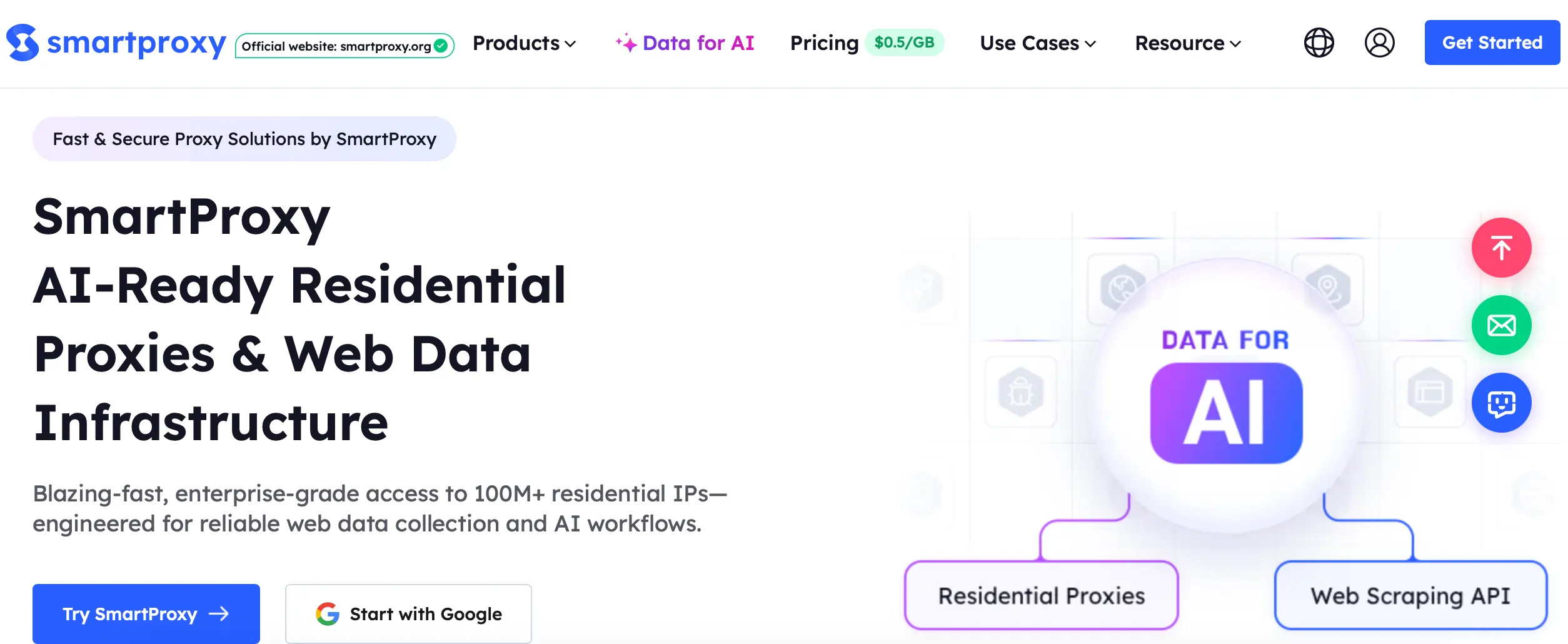This screenshot has width=1568, height=644.
Task: Click the Get Started button
Action: [1492, 43]
